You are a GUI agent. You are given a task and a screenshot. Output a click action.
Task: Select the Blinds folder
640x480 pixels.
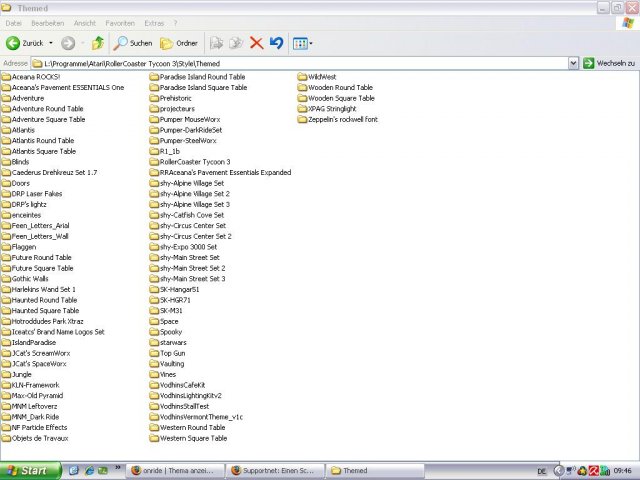(x=16, y=162)
